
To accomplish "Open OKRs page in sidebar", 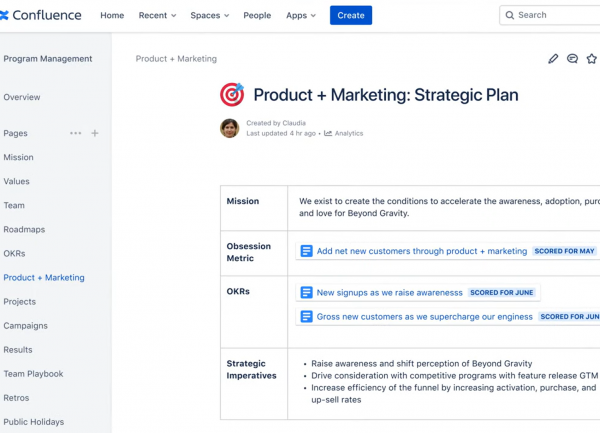I will tap(15, 254).
